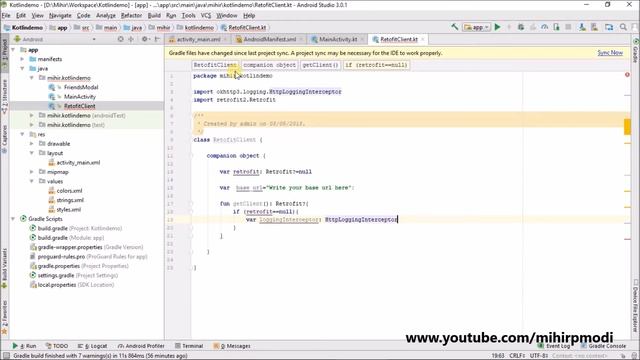The width and height of the screenshot is (640, 360).
Task: Open the Terminal tool window
Action: pyautogui.click(x=189, y=346)
